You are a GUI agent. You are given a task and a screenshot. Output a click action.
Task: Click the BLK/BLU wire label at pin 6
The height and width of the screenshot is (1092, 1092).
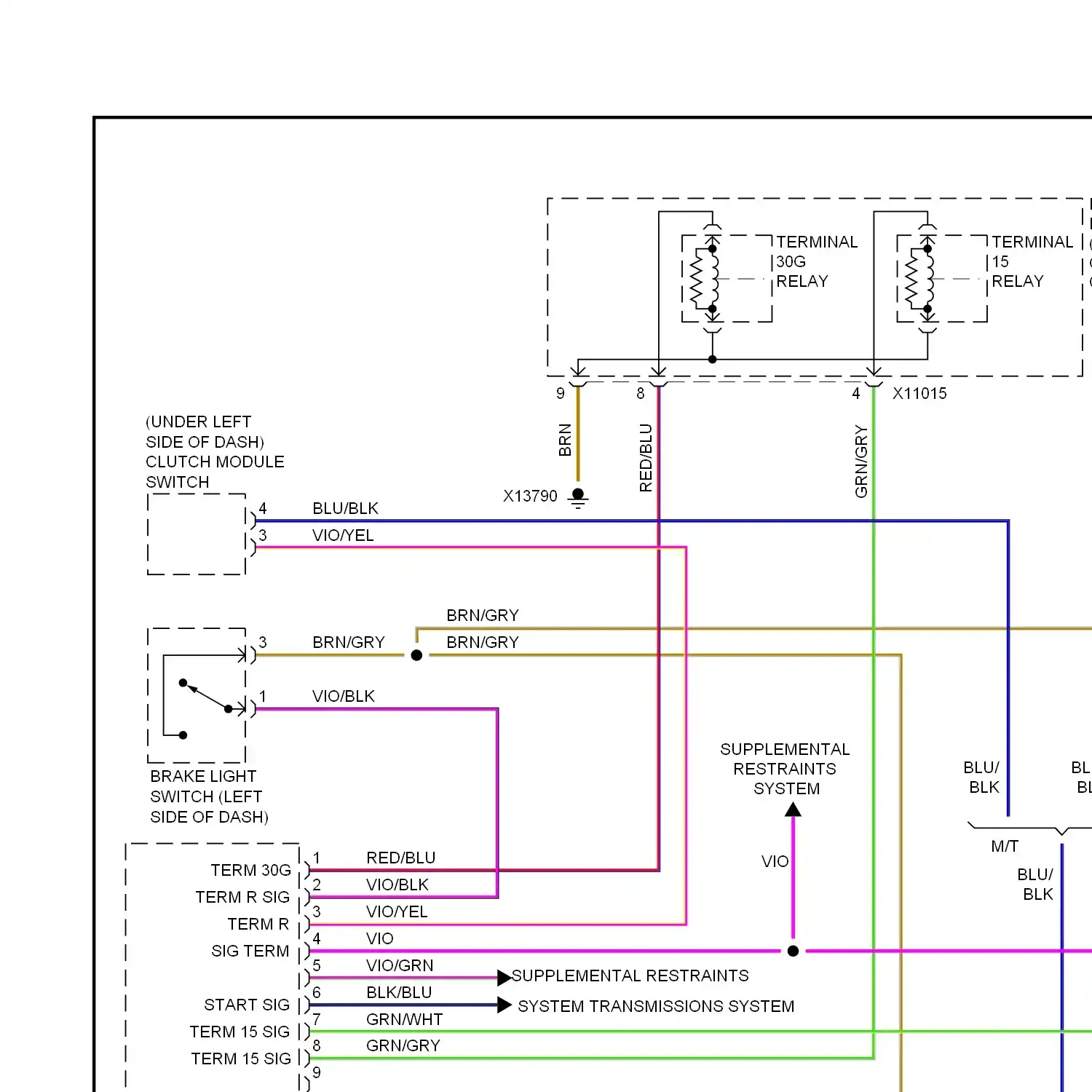pyautogui.click(x=399, y=993)
